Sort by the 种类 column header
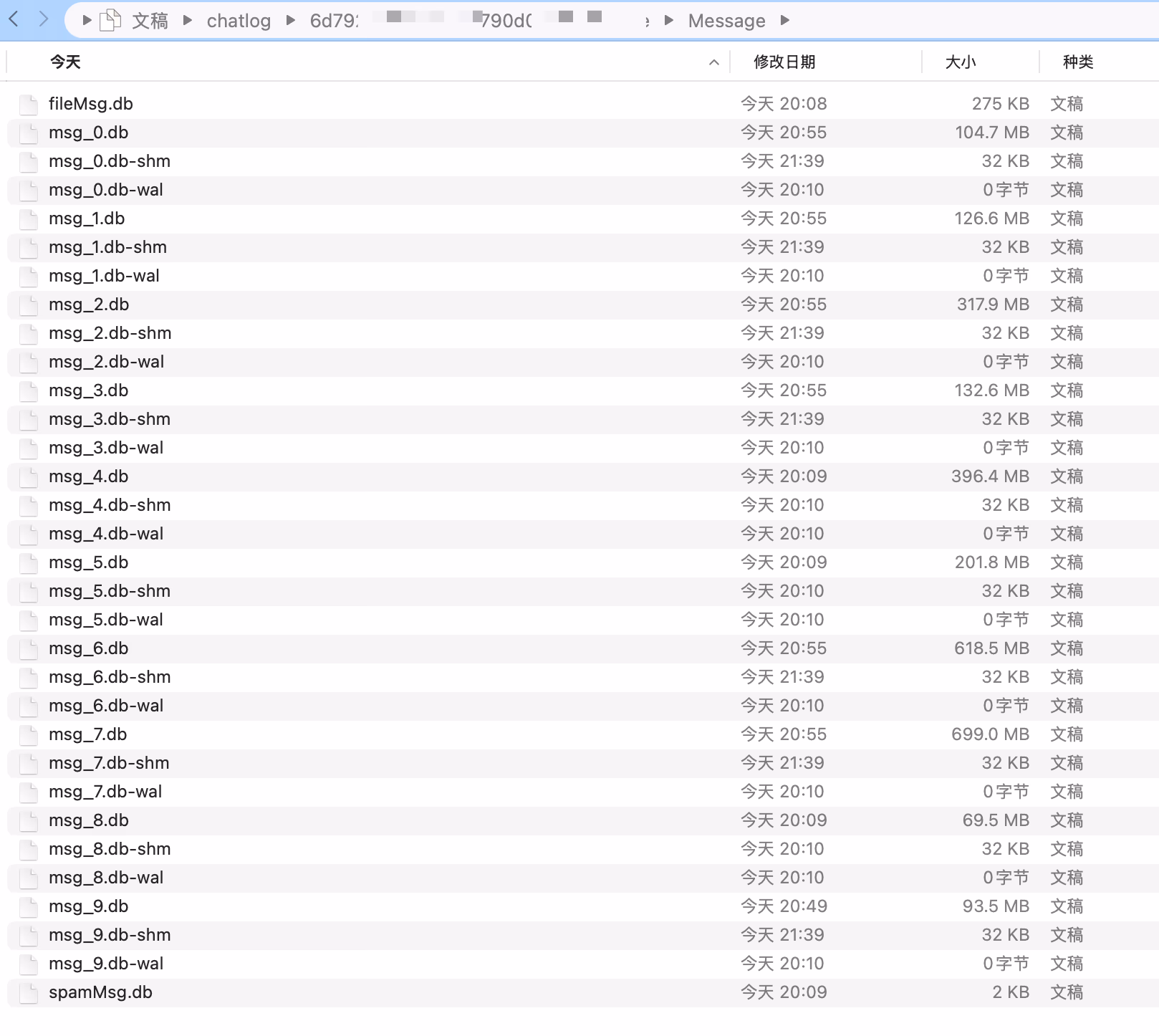The height and width of the screenshot is (1036, 1159). click(1077, 62)
